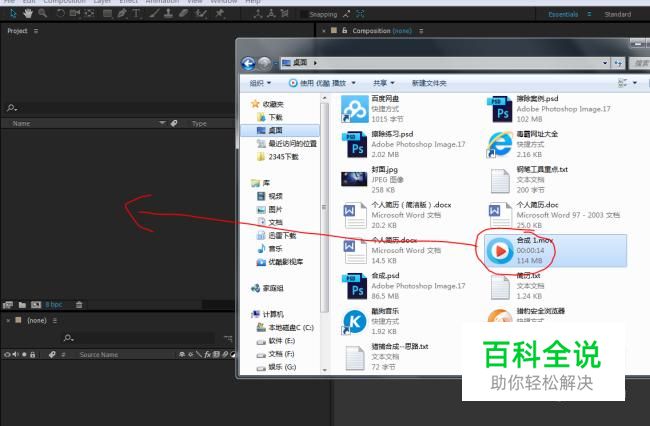The width and height of the screenshot is (650, 426).
Task: Open the timeline (none) panel menu
Action: tap(55, 321)
